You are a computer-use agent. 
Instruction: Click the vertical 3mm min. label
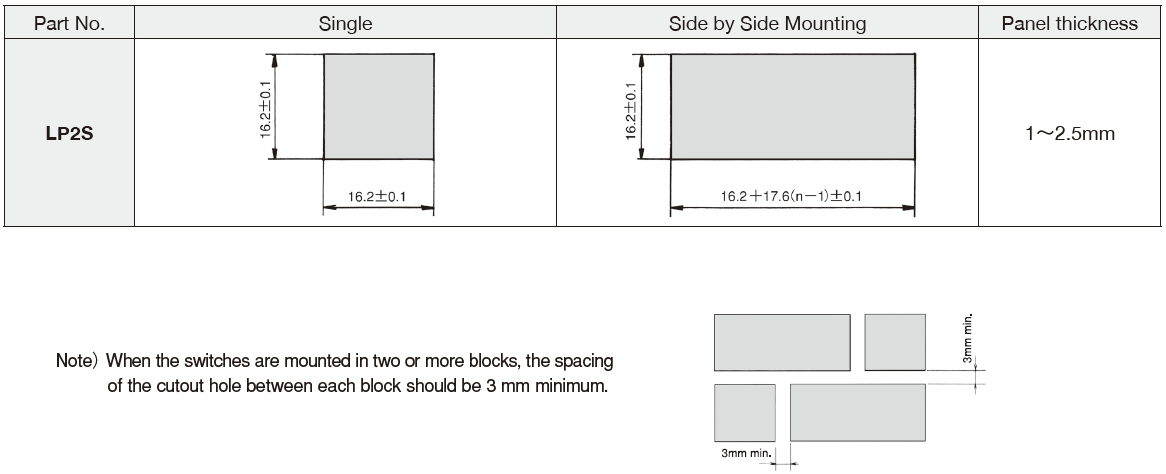point(968,339)
